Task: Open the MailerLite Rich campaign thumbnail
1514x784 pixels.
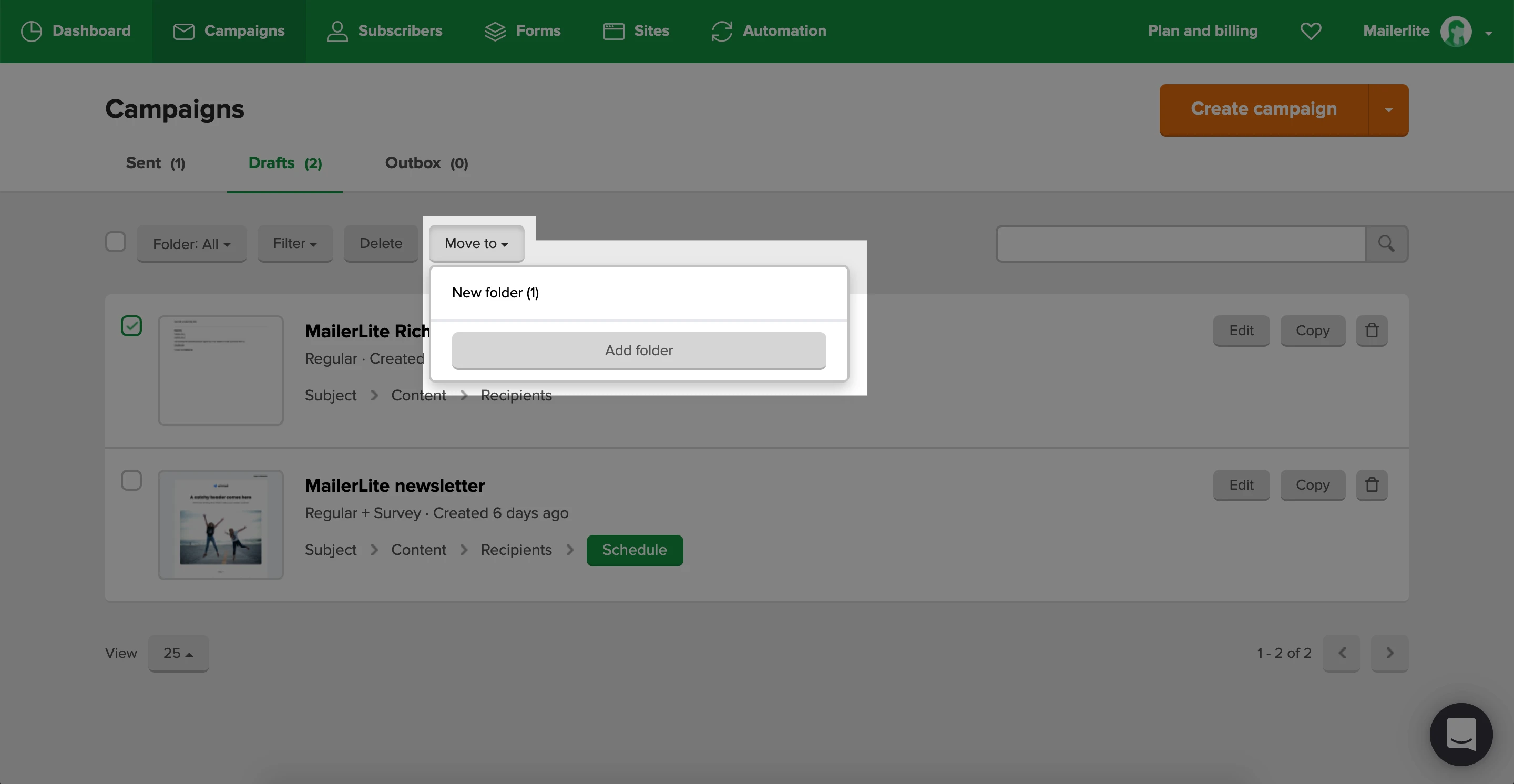Action: 221,370
